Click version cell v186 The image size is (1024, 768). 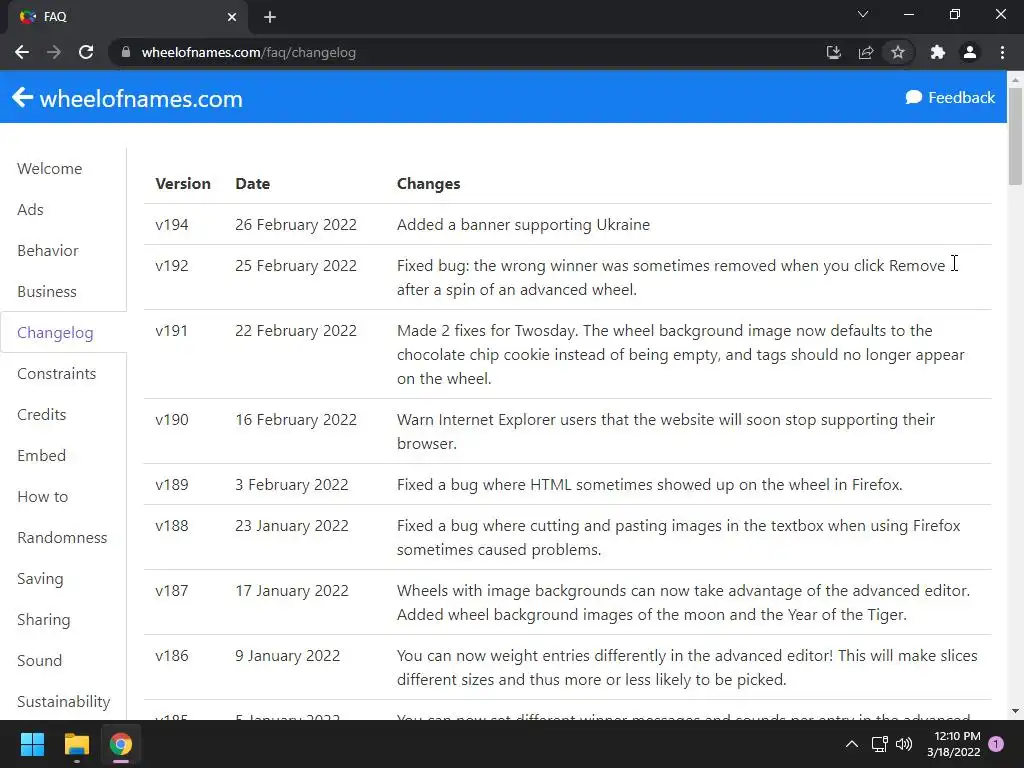pos(172,656)
